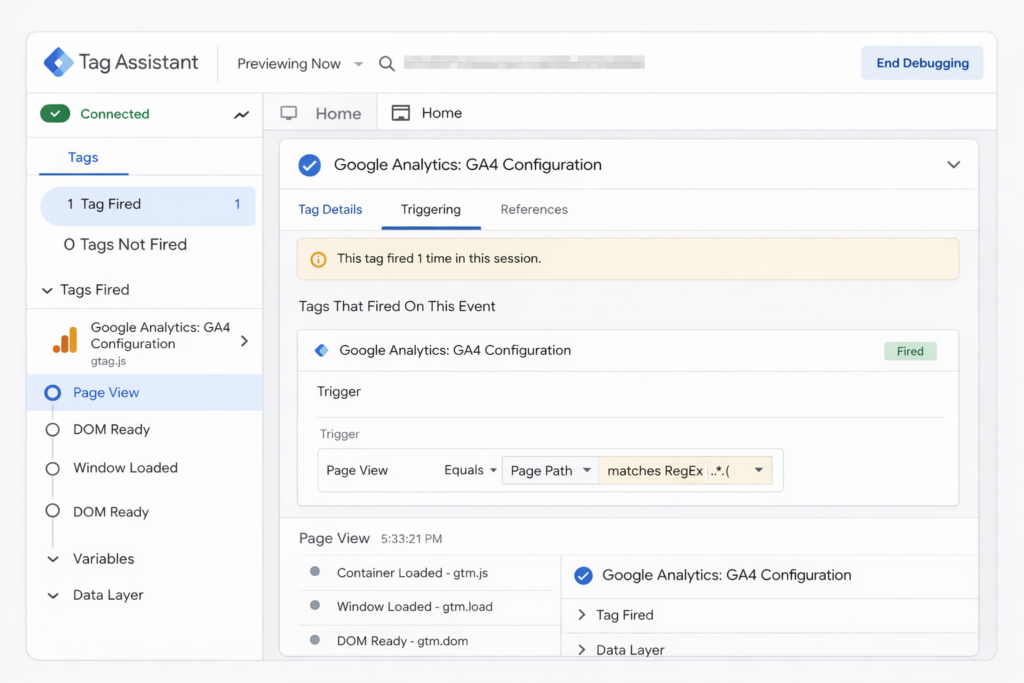1024x683 pixels.
Task: Open the Tag Details tab
Action: click(x=330, y=210)
